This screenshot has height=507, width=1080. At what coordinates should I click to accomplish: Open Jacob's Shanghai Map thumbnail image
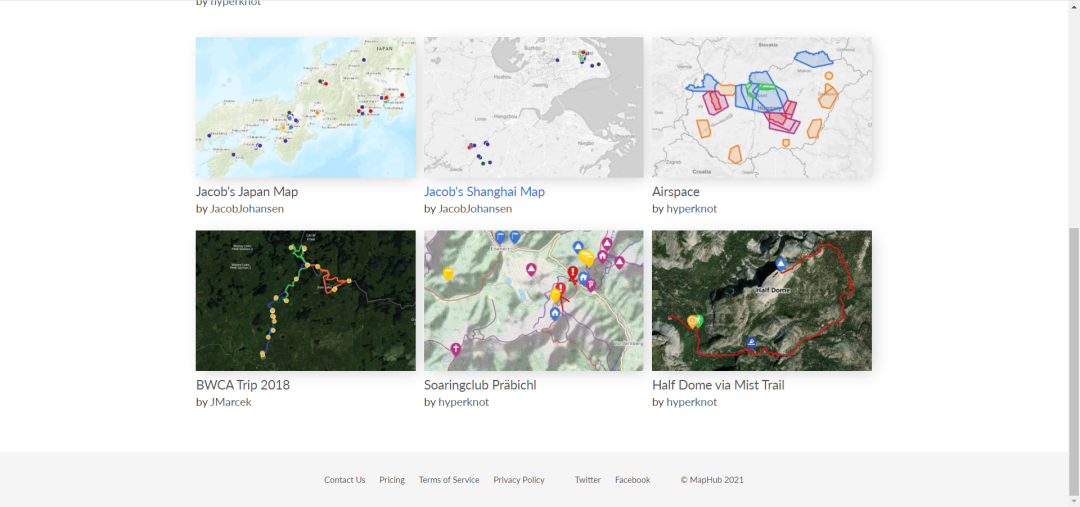tap(534, 107)
